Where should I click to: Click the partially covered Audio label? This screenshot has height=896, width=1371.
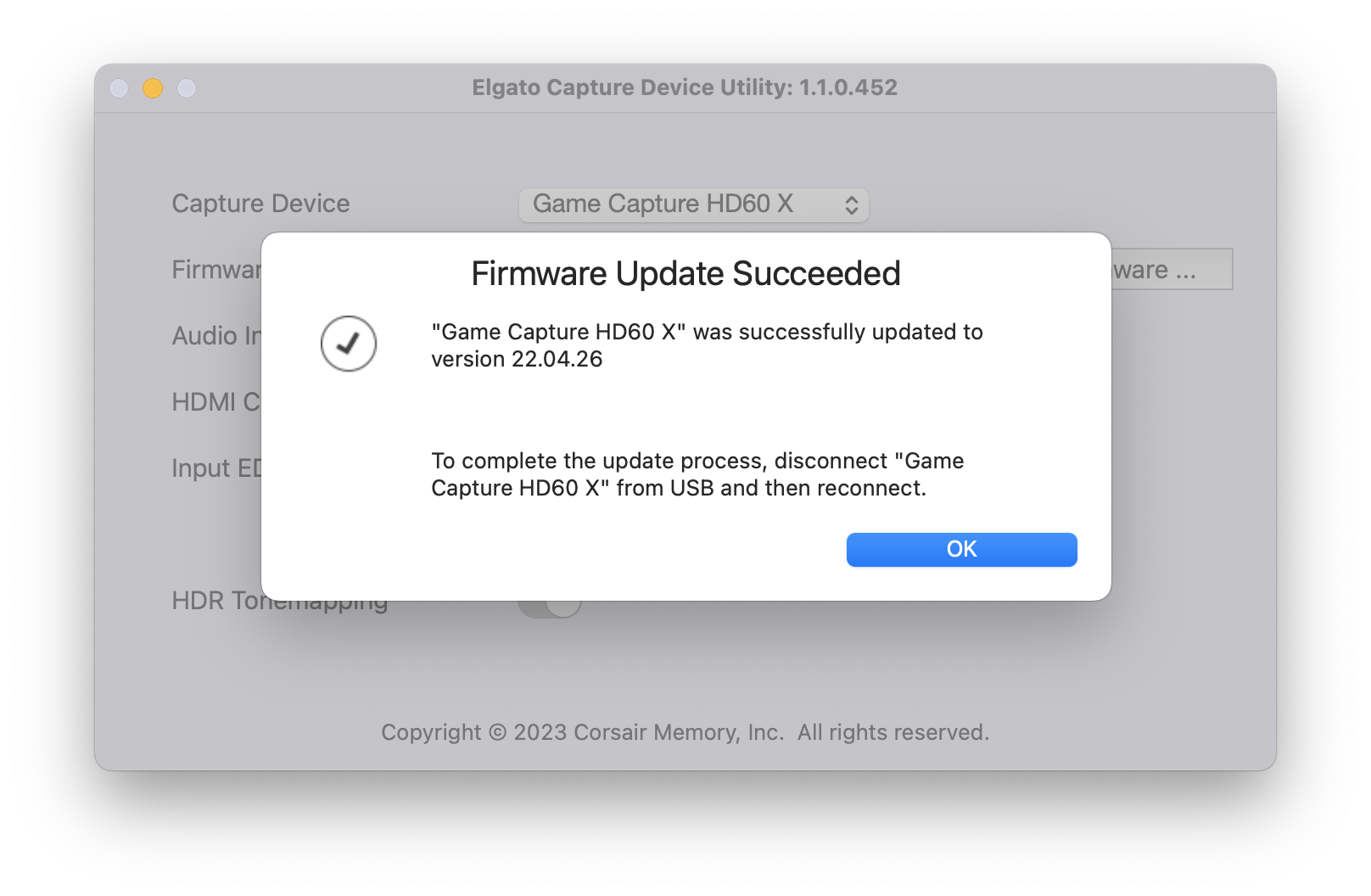(216, 336)
